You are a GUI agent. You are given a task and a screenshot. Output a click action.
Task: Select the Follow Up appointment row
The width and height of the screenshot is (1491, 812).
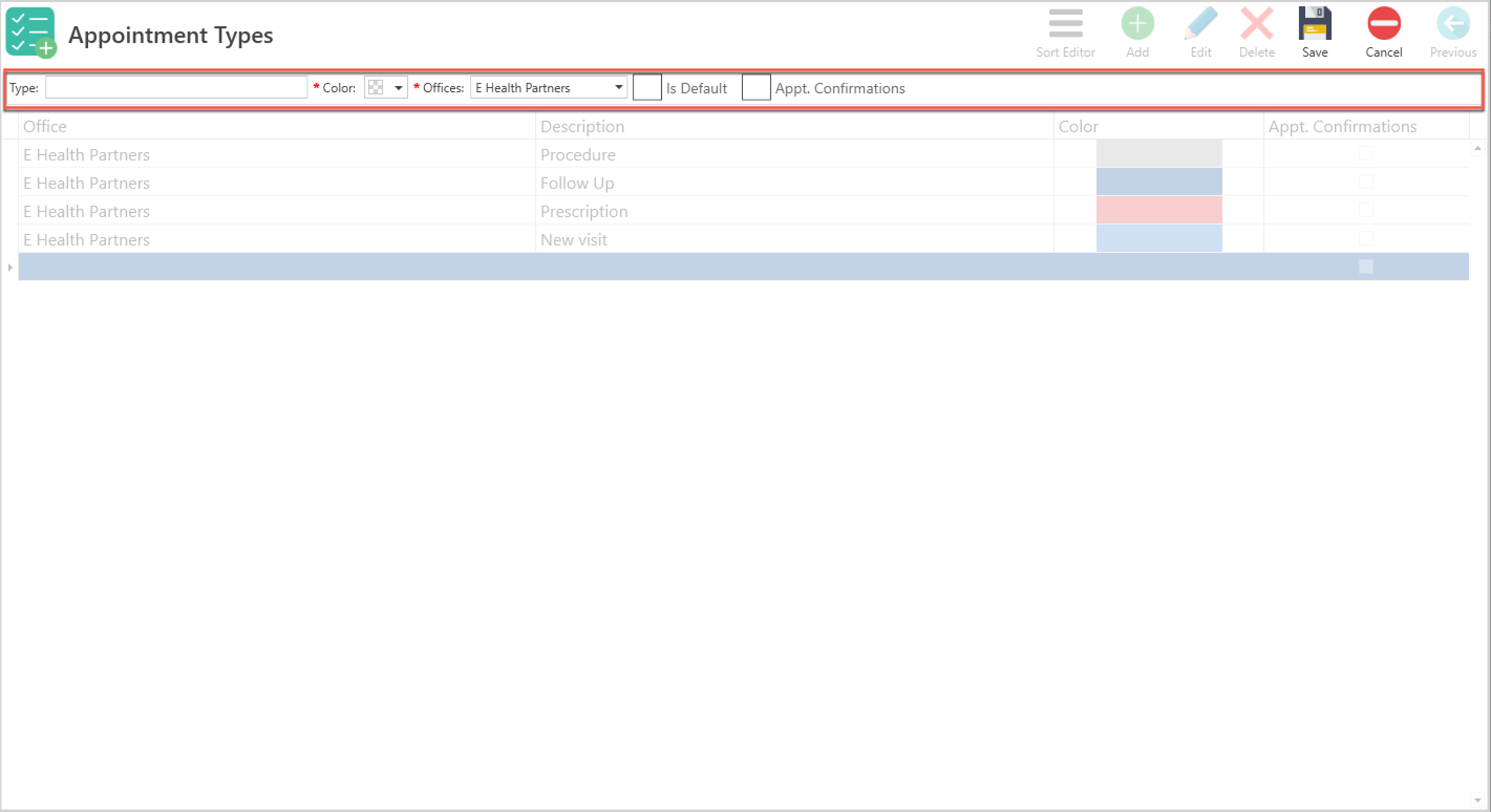[577, 183]
